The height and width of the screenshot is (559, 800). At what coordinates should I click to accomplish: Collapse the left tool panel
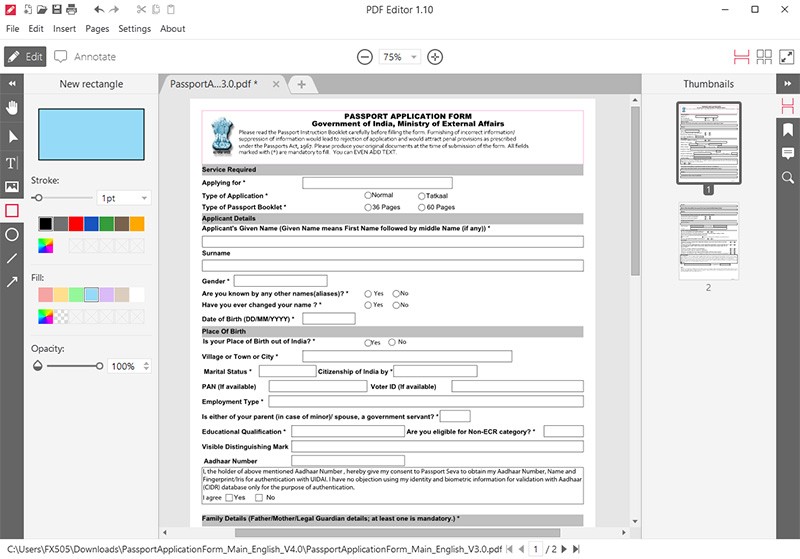click(x=12, y=83)
